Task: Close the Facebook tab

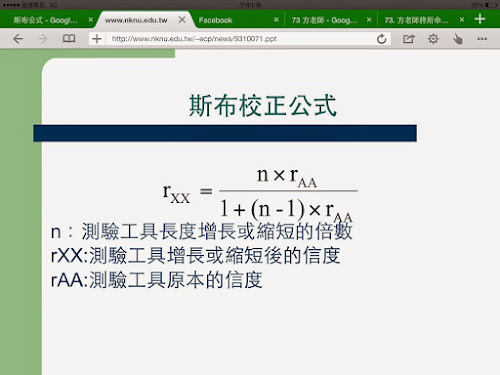Action: tap(276, 20)
